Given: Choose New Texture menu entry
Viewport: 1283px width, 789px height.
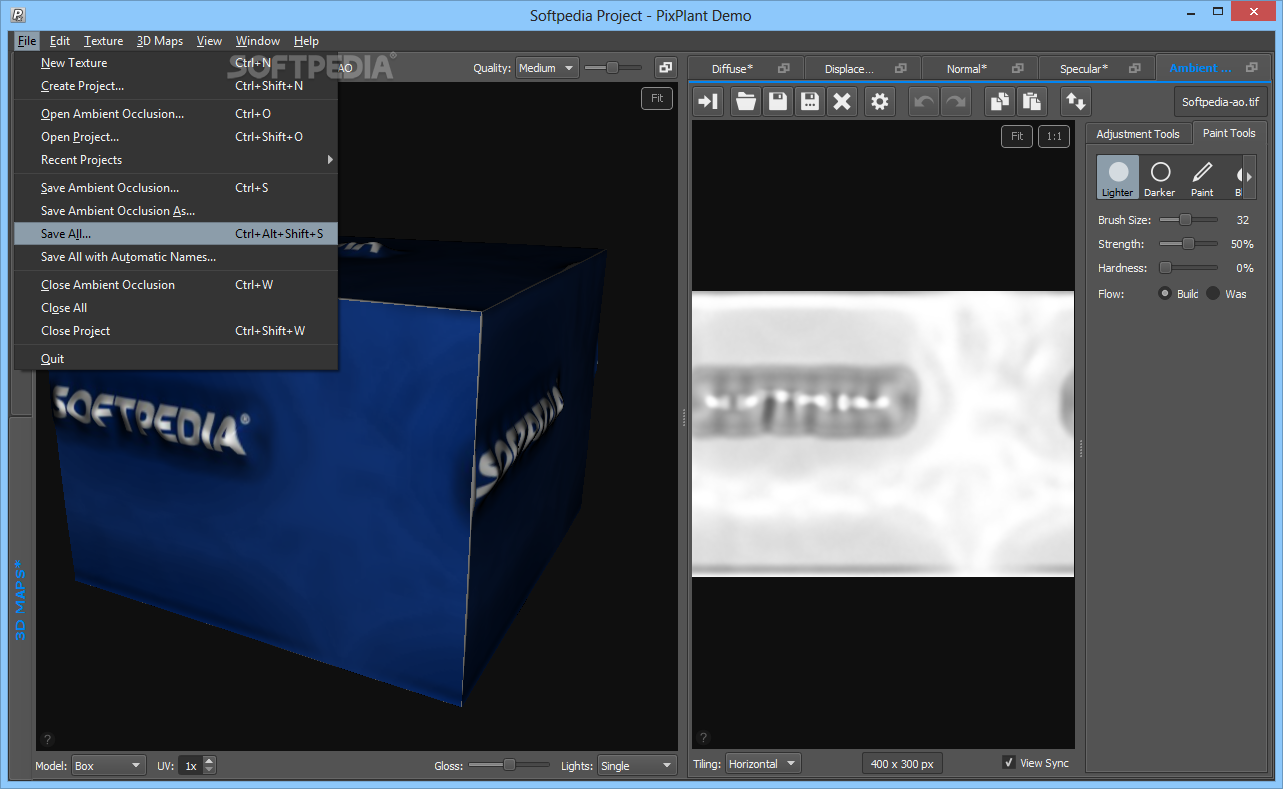Looking at the screenshot, I should point(176,63).
